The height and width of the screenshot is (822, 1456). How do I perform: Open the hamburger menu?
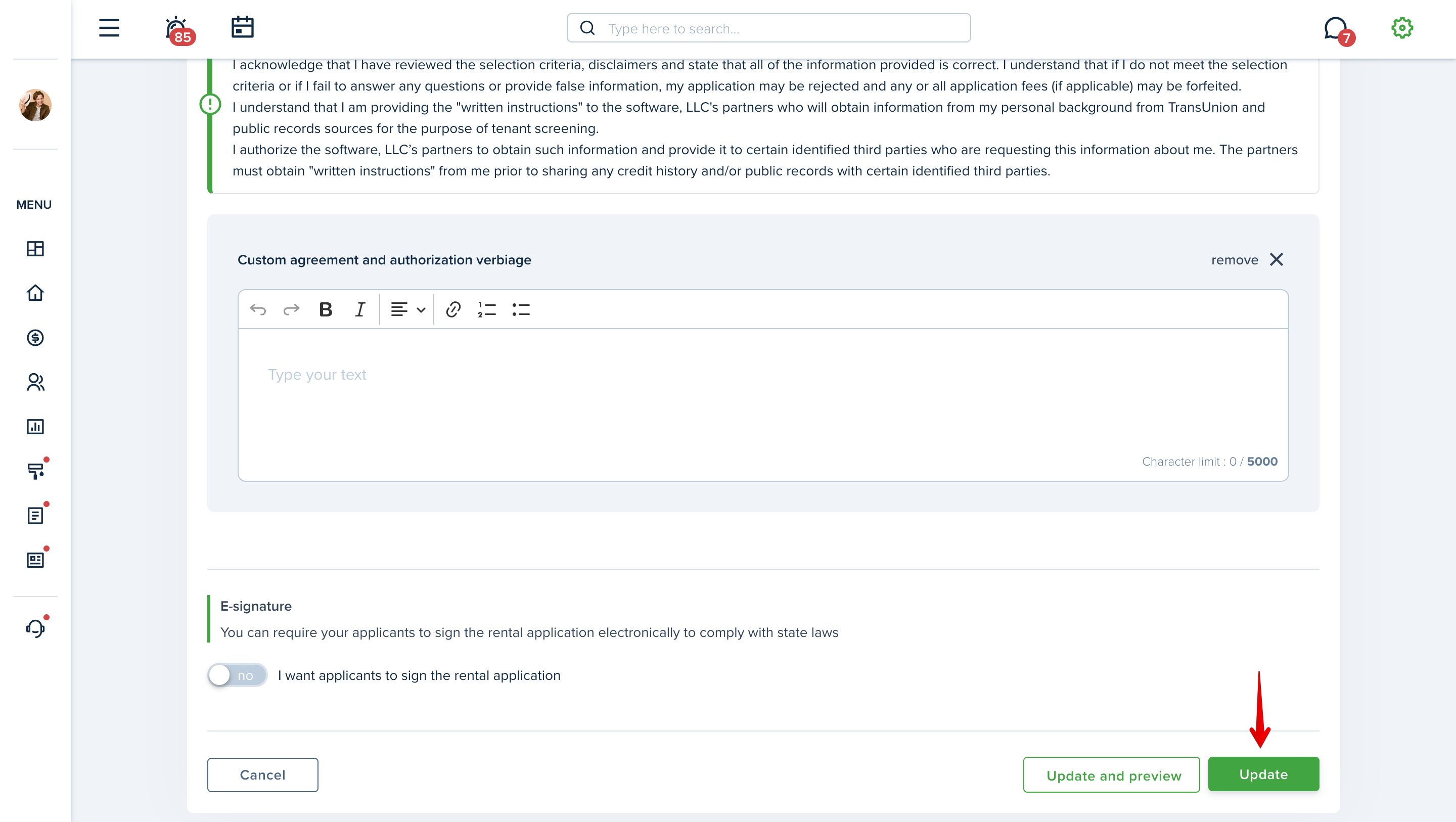109,28
